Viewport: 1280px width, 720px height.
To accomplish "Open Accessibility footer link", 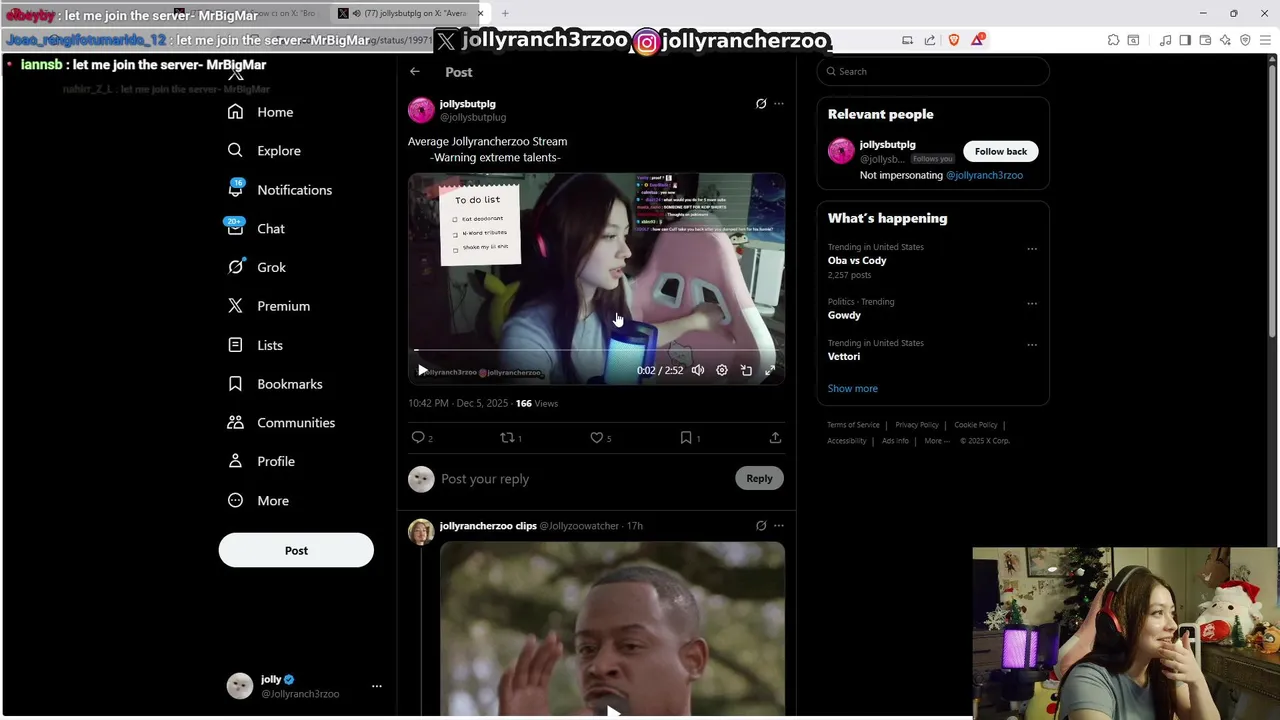I will coord(847,441).
